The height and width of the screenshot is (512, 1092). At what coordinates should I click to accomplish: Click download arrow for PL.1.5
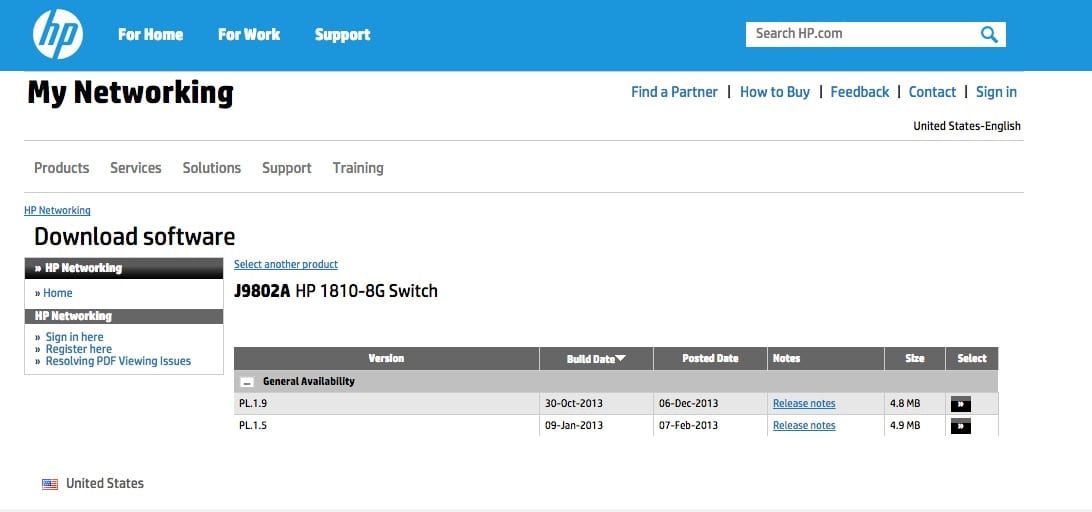[960, 426]
